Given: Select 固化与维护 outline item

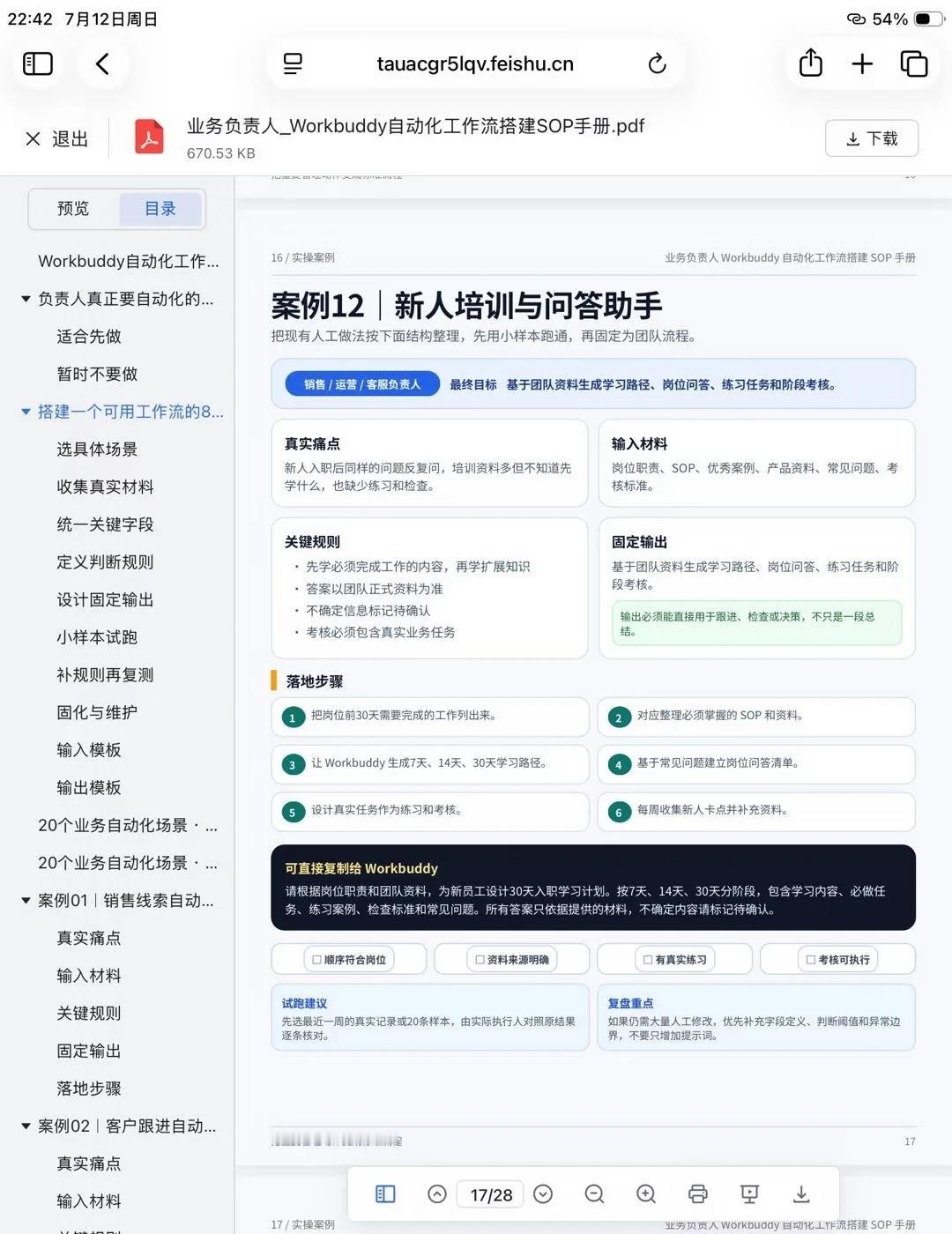Looking at the screenshot, I should [97, 712].
